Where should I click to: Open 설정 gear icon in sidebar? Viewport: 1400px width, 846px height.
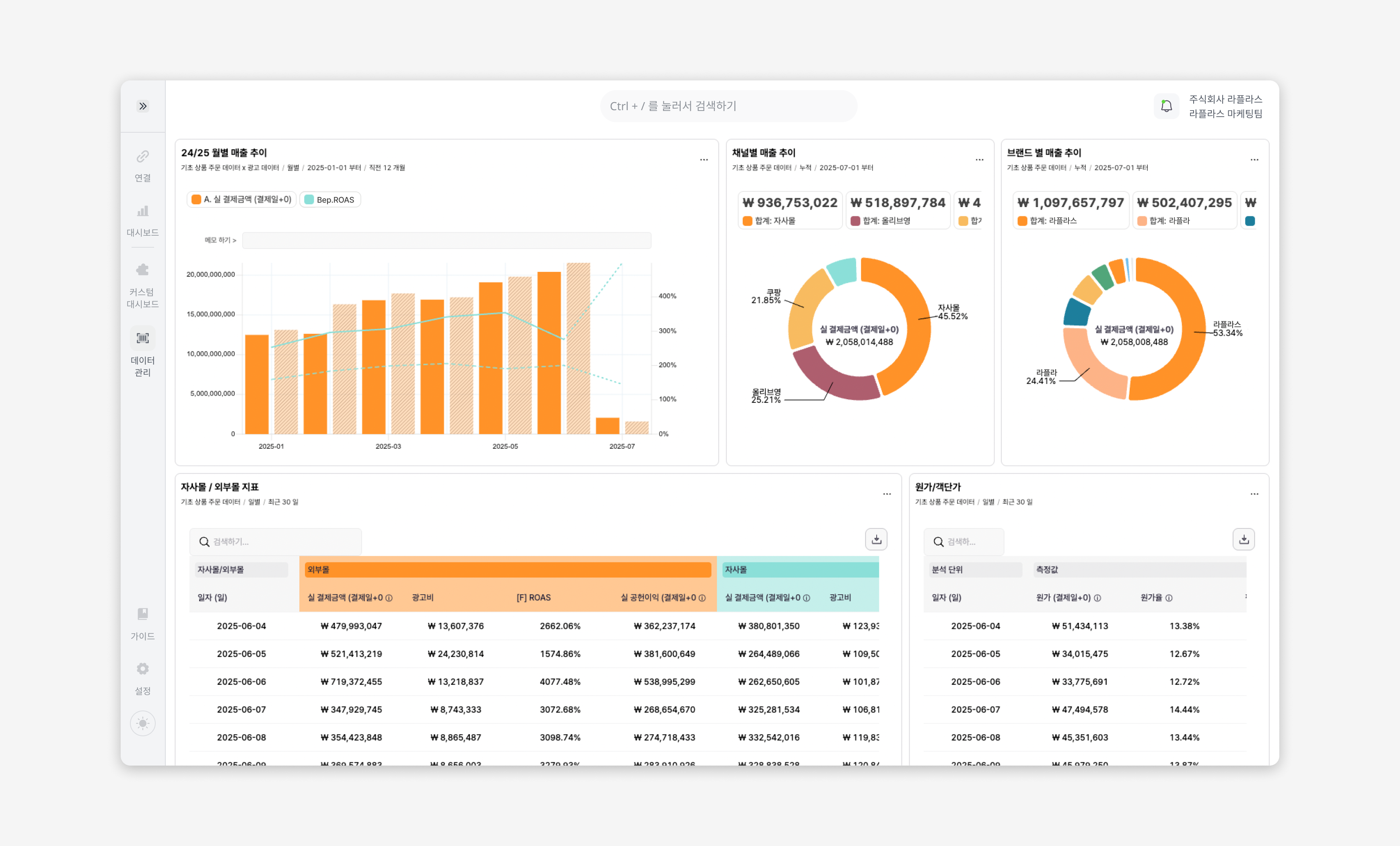pos(142,669)
